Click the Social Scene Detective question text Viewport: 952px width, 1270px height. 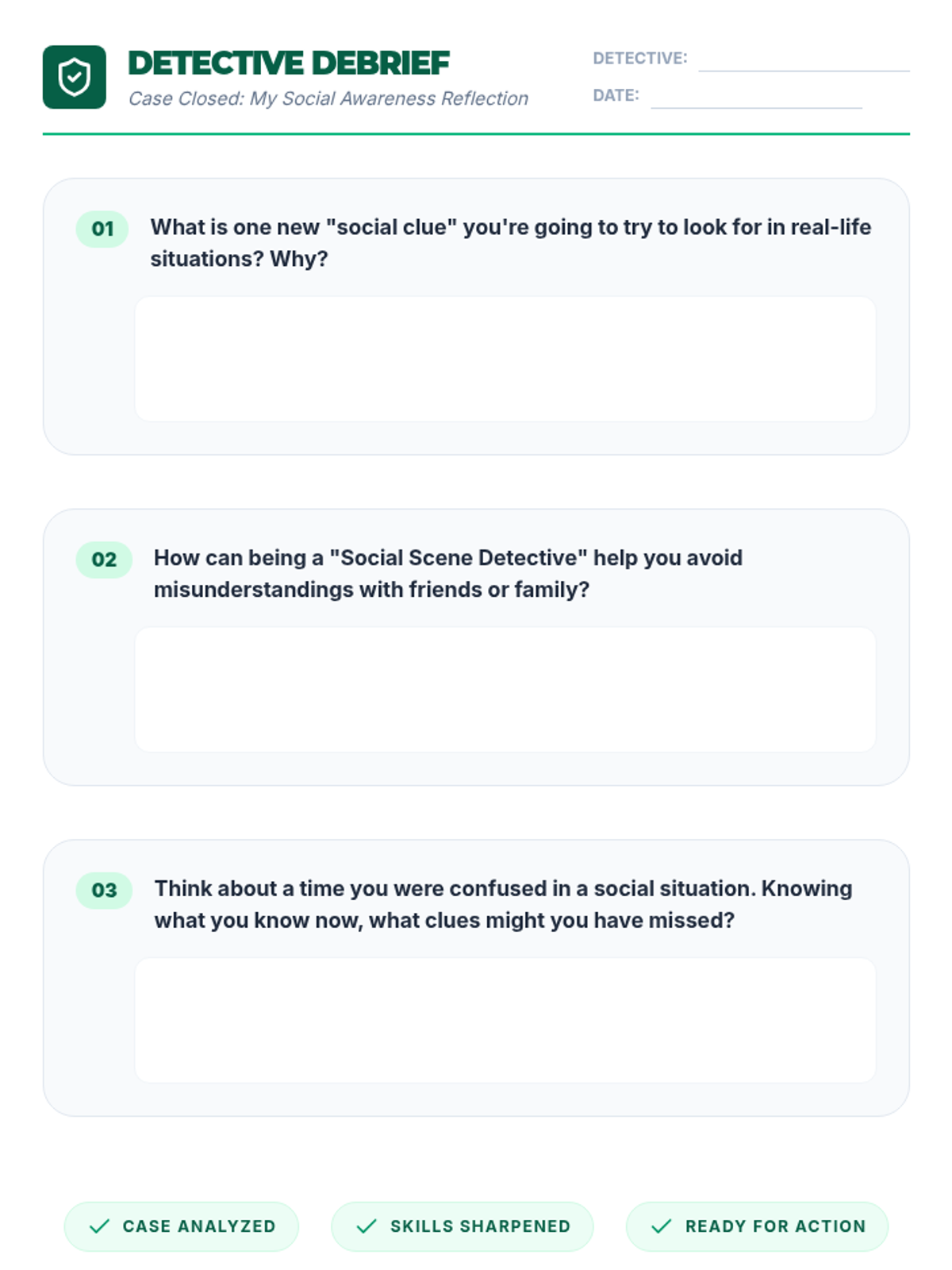coord(448,574)
